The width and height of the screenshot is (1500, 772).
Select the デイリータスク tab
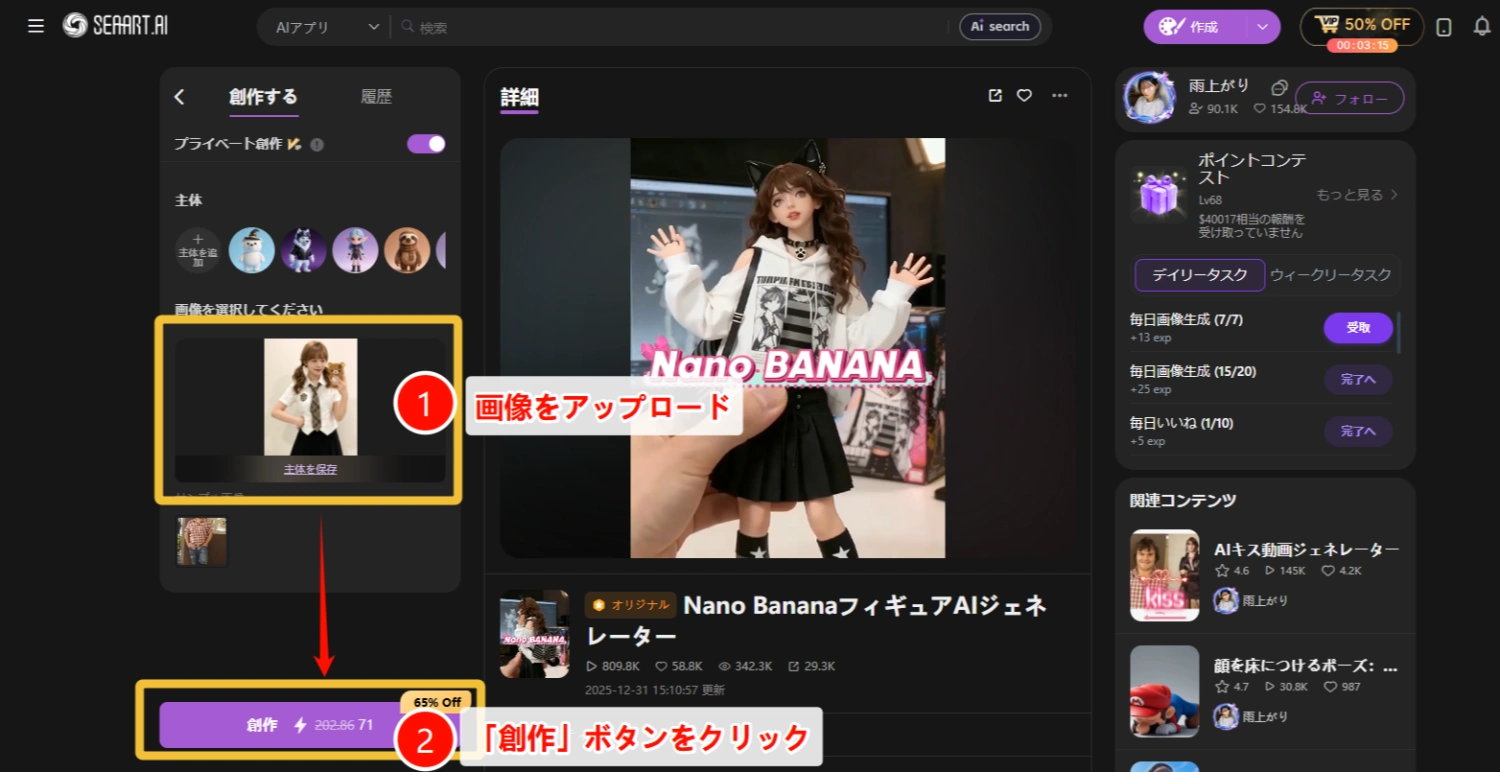(1200, 275)
